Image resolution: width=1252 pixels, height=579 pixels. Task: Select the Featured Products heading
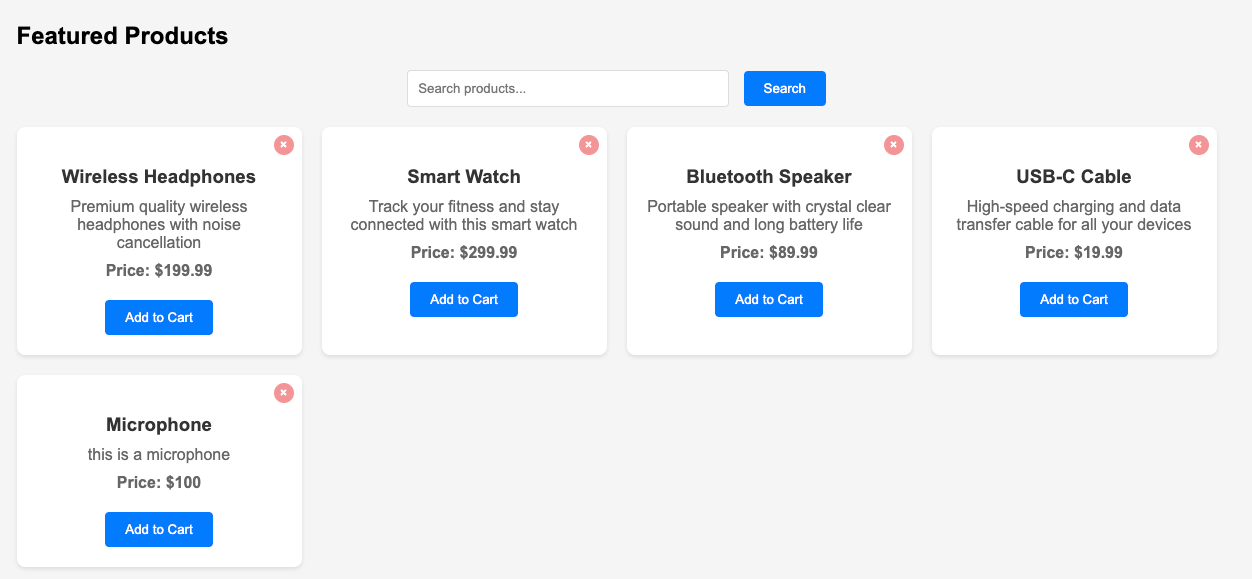[x=122, y=35]
